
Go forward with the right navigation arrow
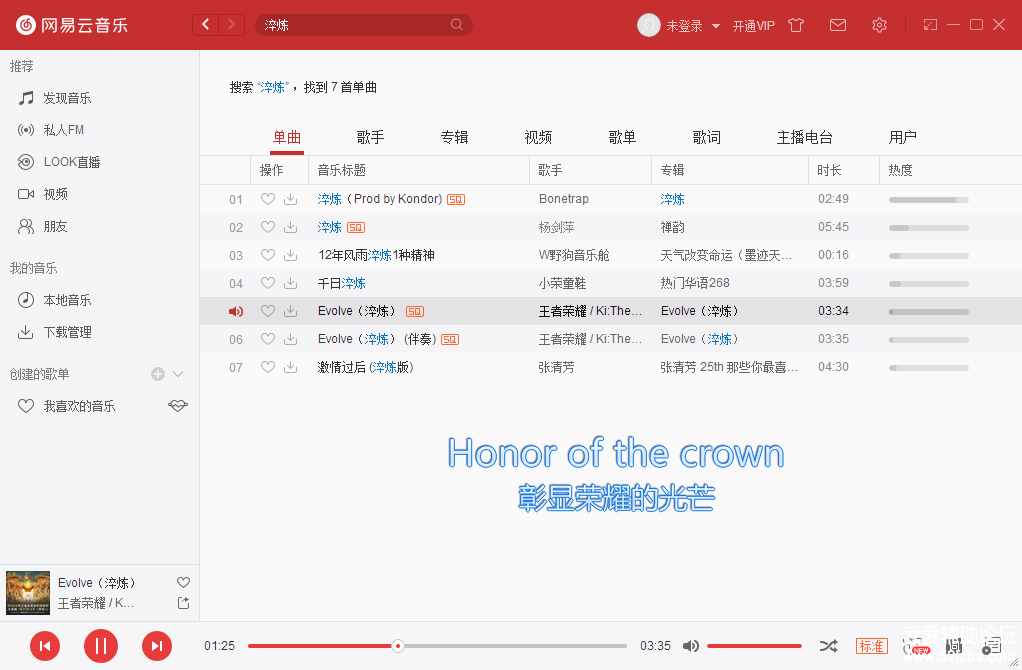pos(231,25)
